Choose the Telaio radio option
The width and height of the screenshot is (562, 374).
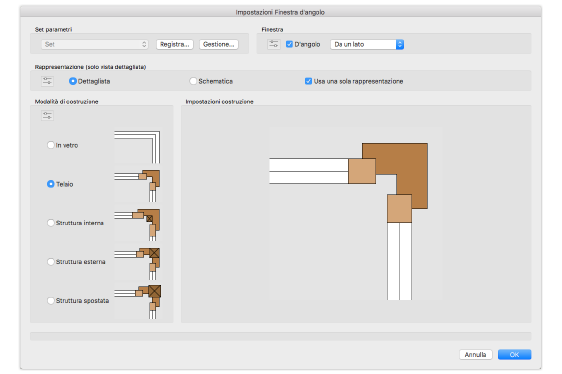(x=51, y=184)
